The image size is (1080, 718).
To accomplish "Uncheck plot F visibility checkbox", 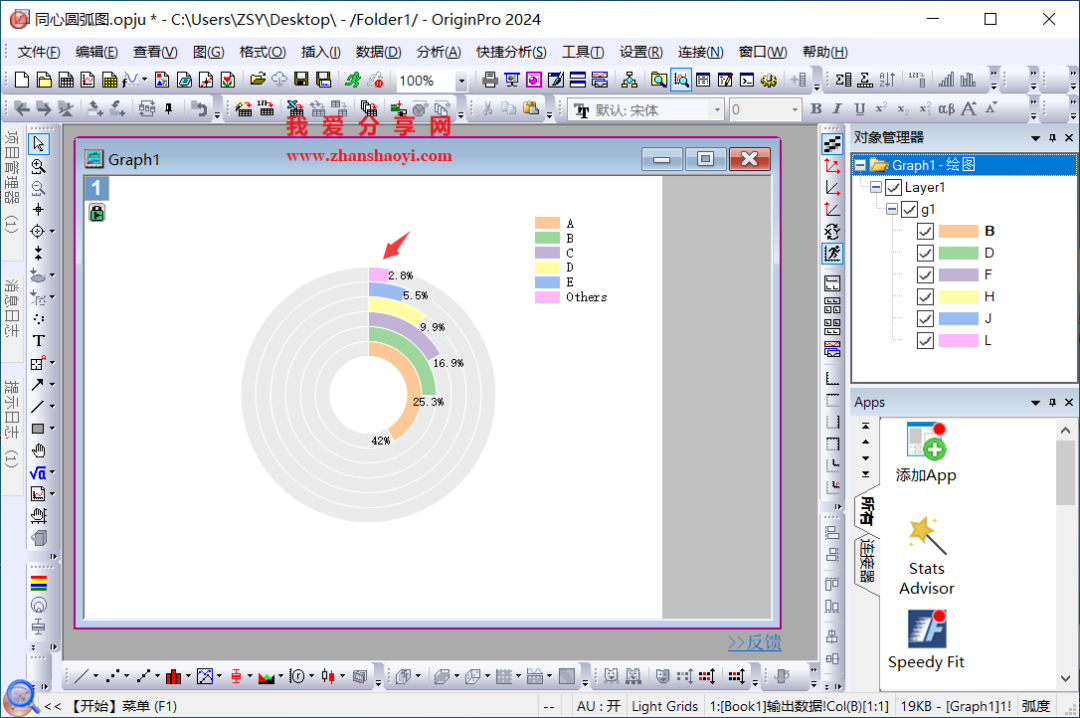I will tap(925, 275).
